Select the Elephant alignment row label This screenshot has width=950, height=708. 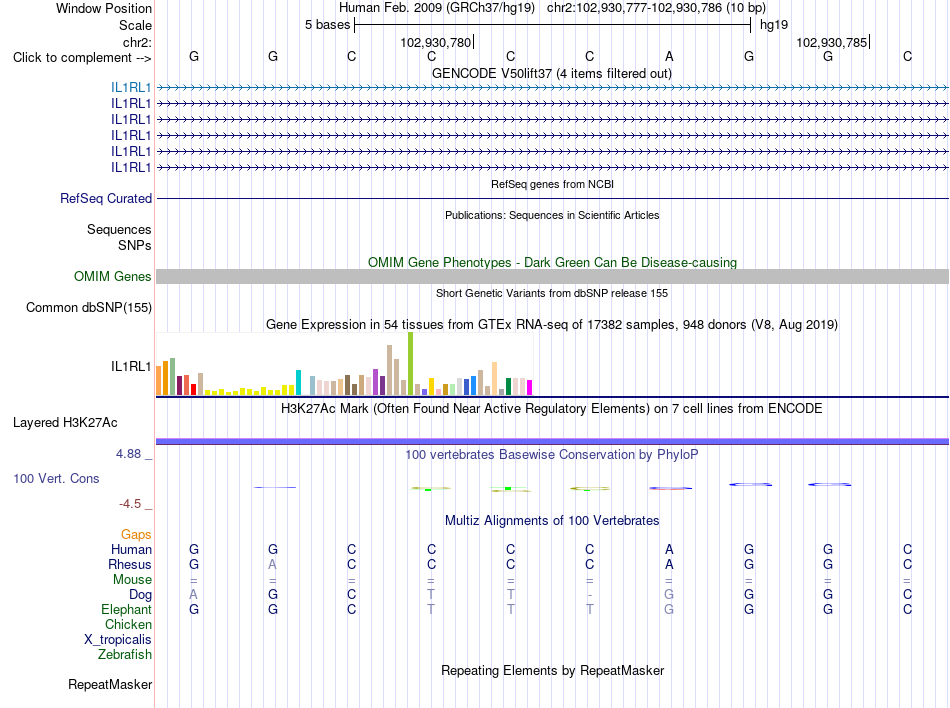pyautogui.click(x=126, y=610)
